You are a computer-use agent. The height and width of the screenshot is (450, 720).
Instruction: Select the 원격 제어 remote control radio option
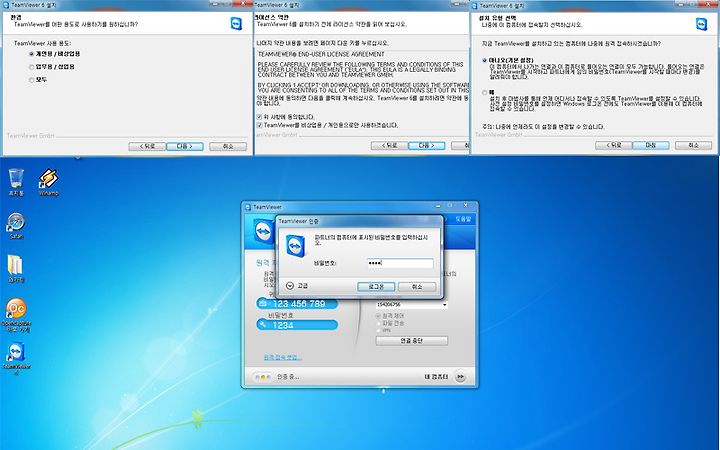click(x=378, y=316)
